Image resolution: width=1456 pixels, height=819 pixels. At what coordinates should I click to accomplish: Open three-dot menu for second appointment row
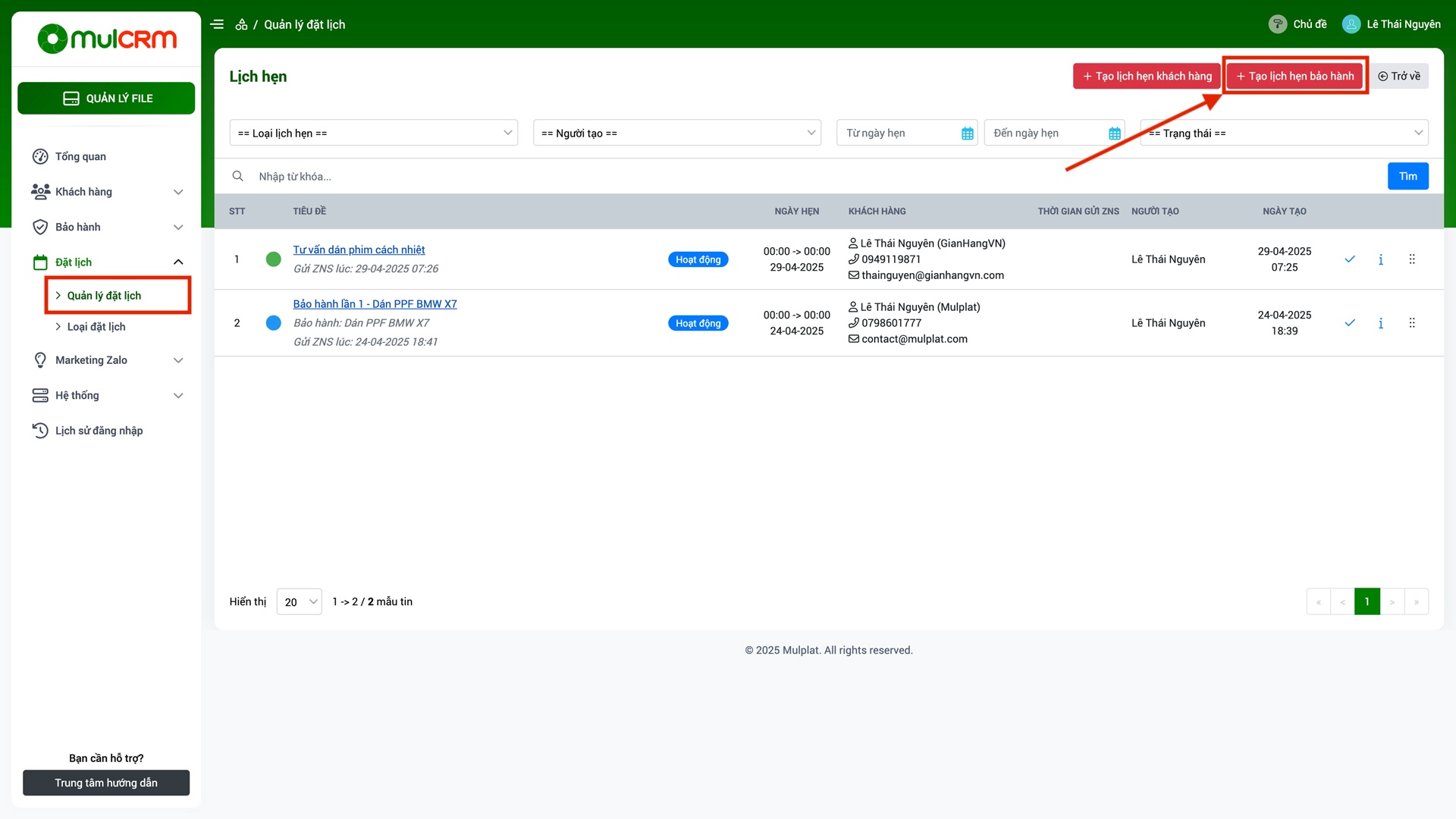(x=1411, y=323)
